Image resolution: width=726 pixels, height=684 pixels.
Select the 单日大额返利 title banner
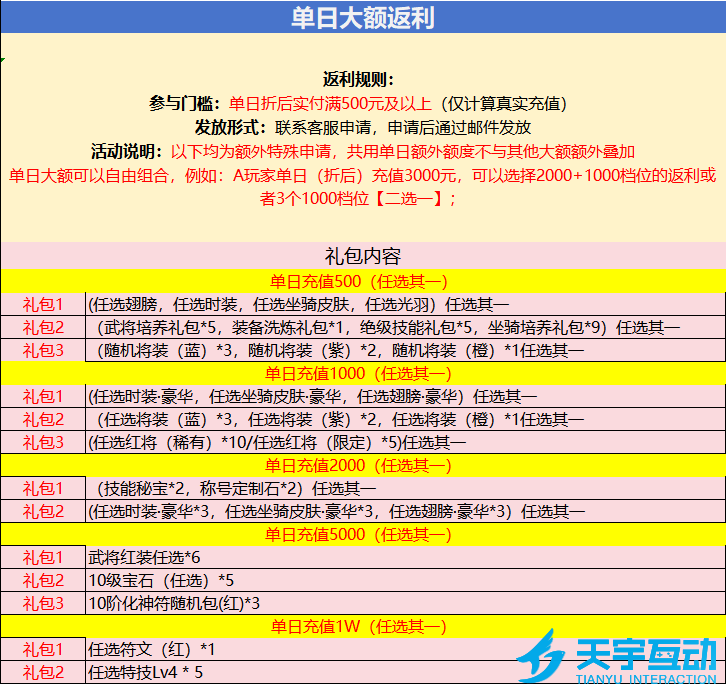(x=362, y=18)
